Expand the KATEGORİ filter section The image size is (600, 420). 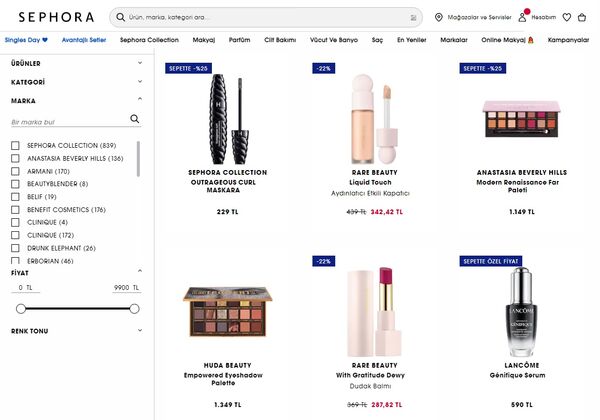coord(77,82)
